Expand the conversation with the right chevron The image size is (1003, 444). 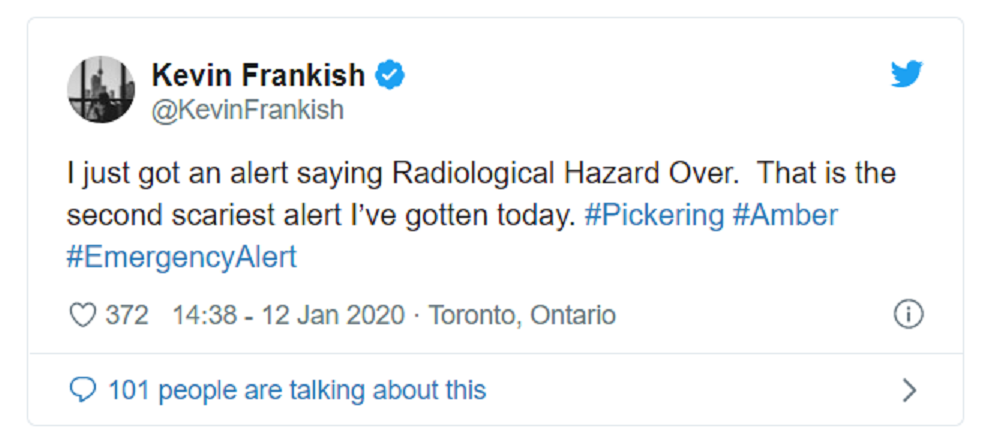[908, 389]
